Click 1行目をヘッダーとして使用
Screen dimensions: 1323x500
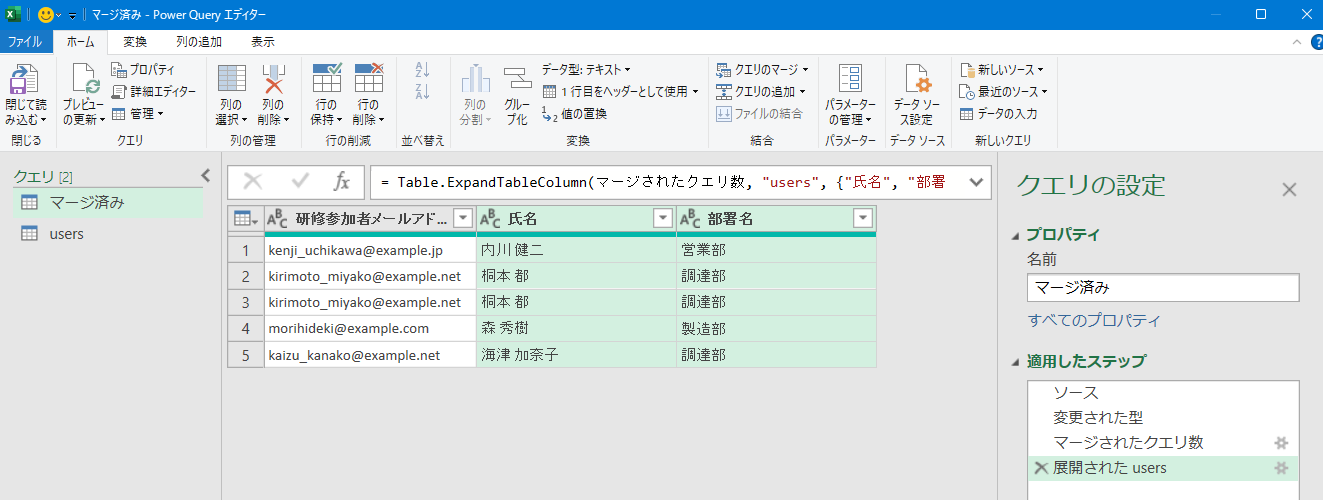(620, 91)
